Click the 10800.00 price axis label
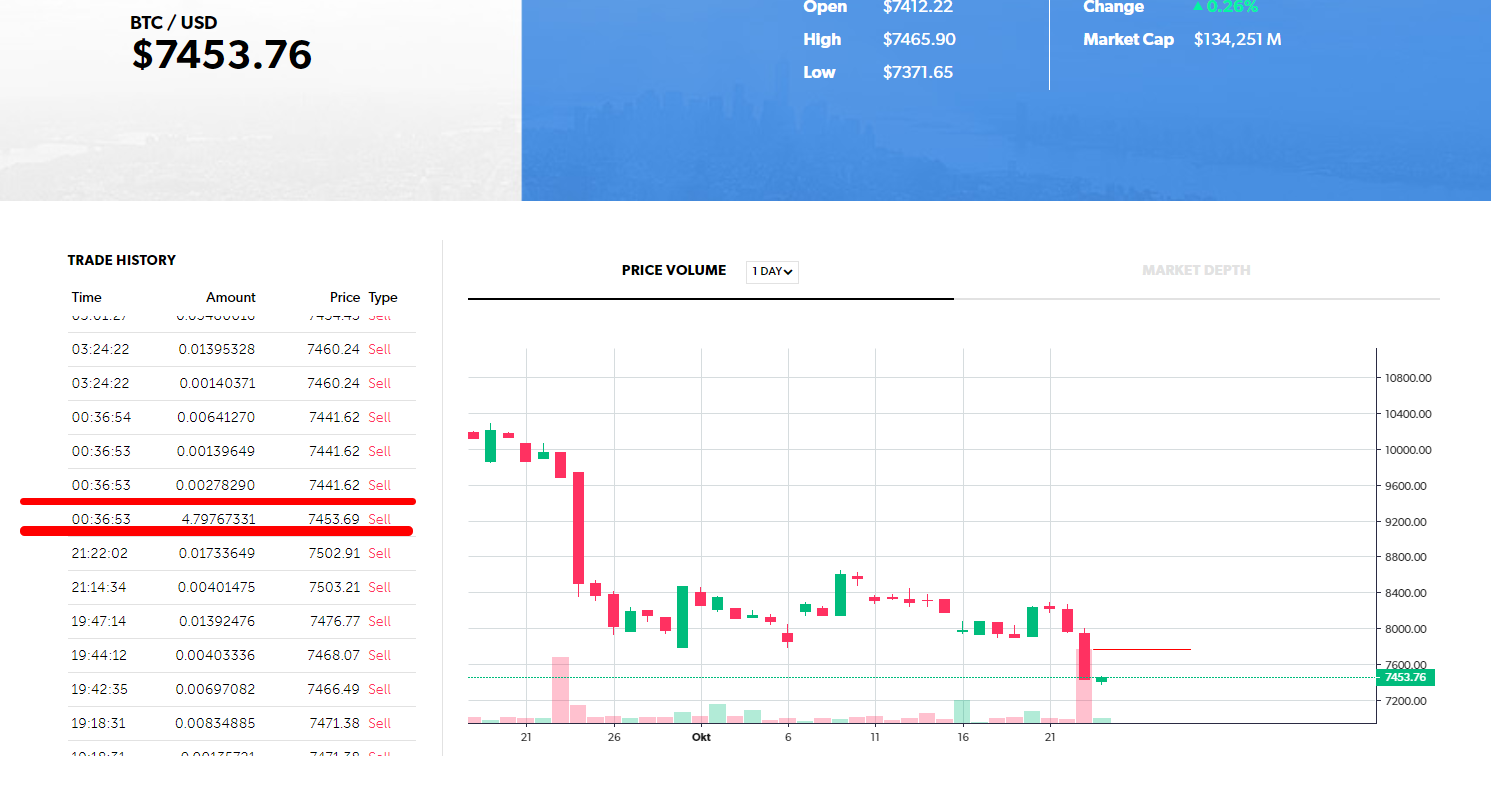1491x794 pixels. click(1408, 378)
